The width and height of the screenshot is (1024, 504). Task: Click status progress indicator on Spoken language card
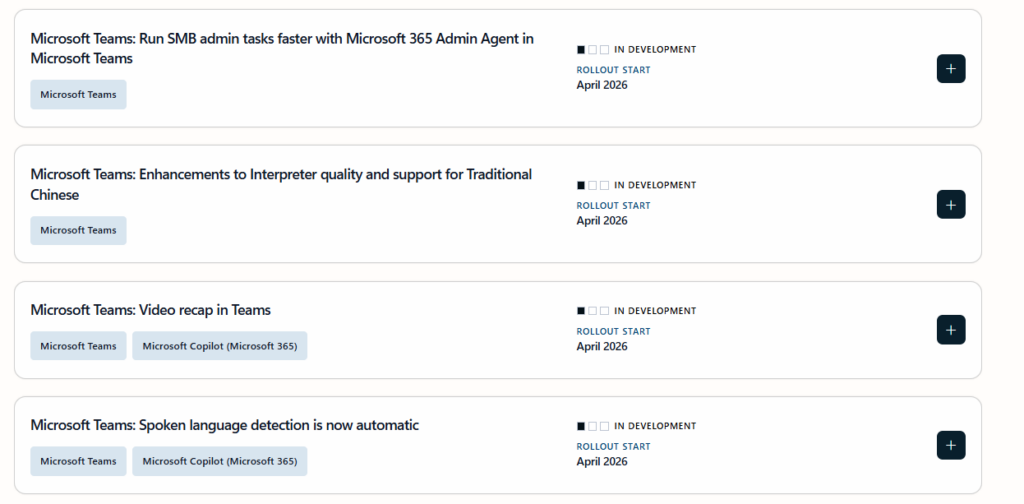(593, 426)
